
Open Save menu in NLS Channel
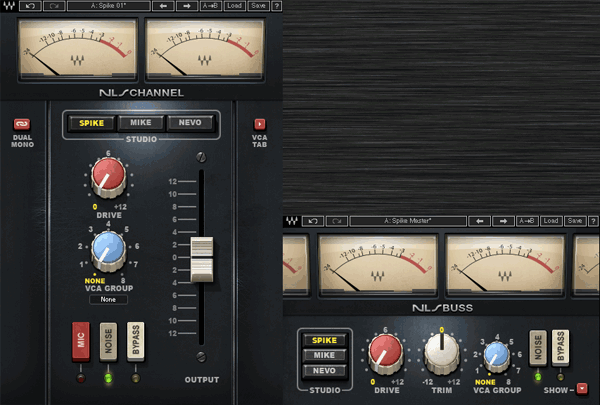(x=258, y=6)
